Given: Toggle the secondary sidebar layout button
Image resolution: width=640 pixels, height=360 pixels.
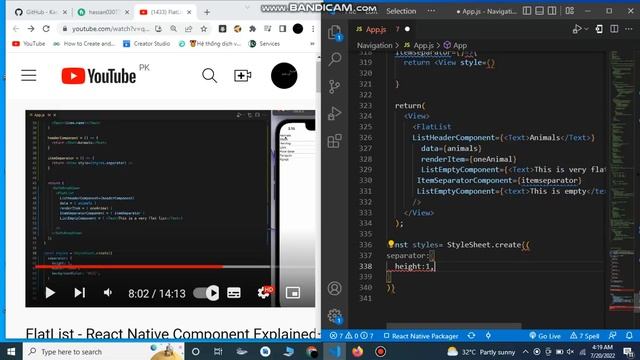Looking at the screenshot, I should click(x=552, y=11).
